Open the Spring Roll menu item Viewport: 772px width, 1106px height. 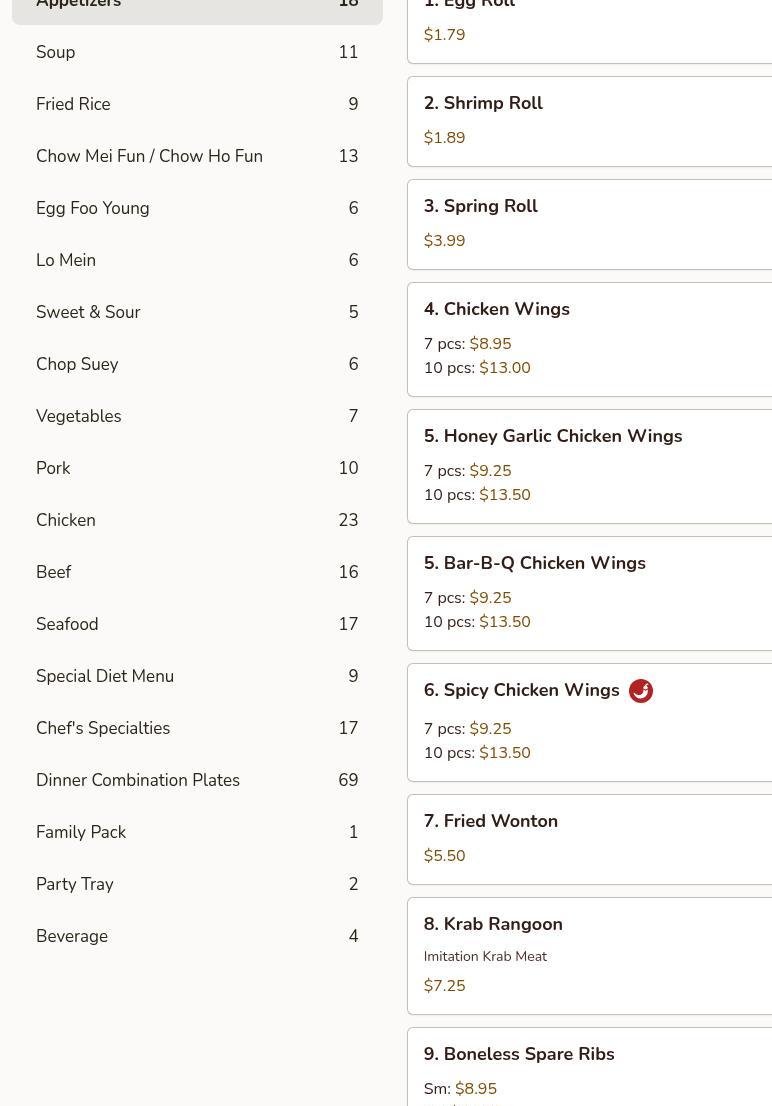(x=590, y=224)
